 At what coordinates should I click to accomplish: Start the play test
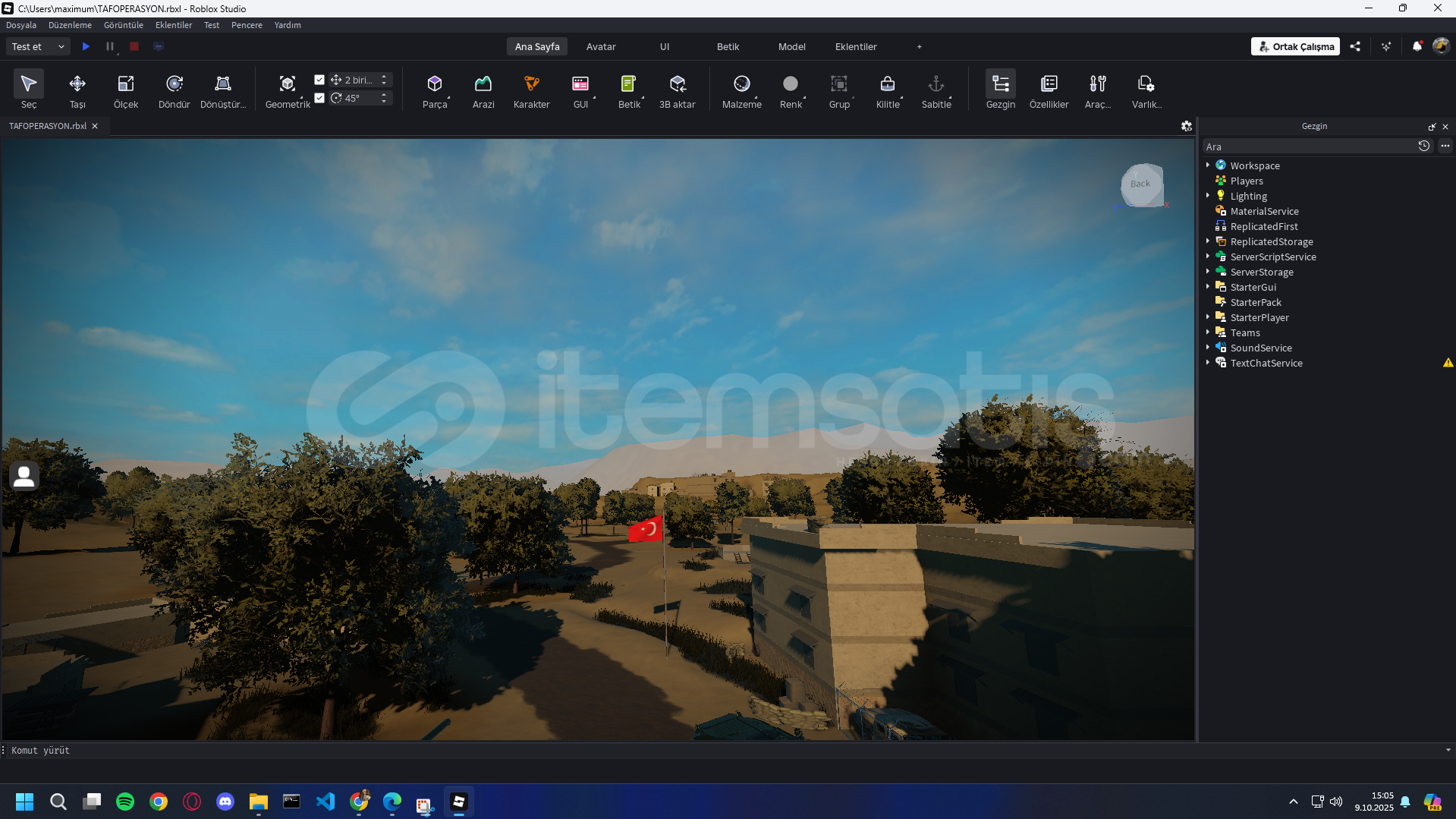tap(86, 46)
